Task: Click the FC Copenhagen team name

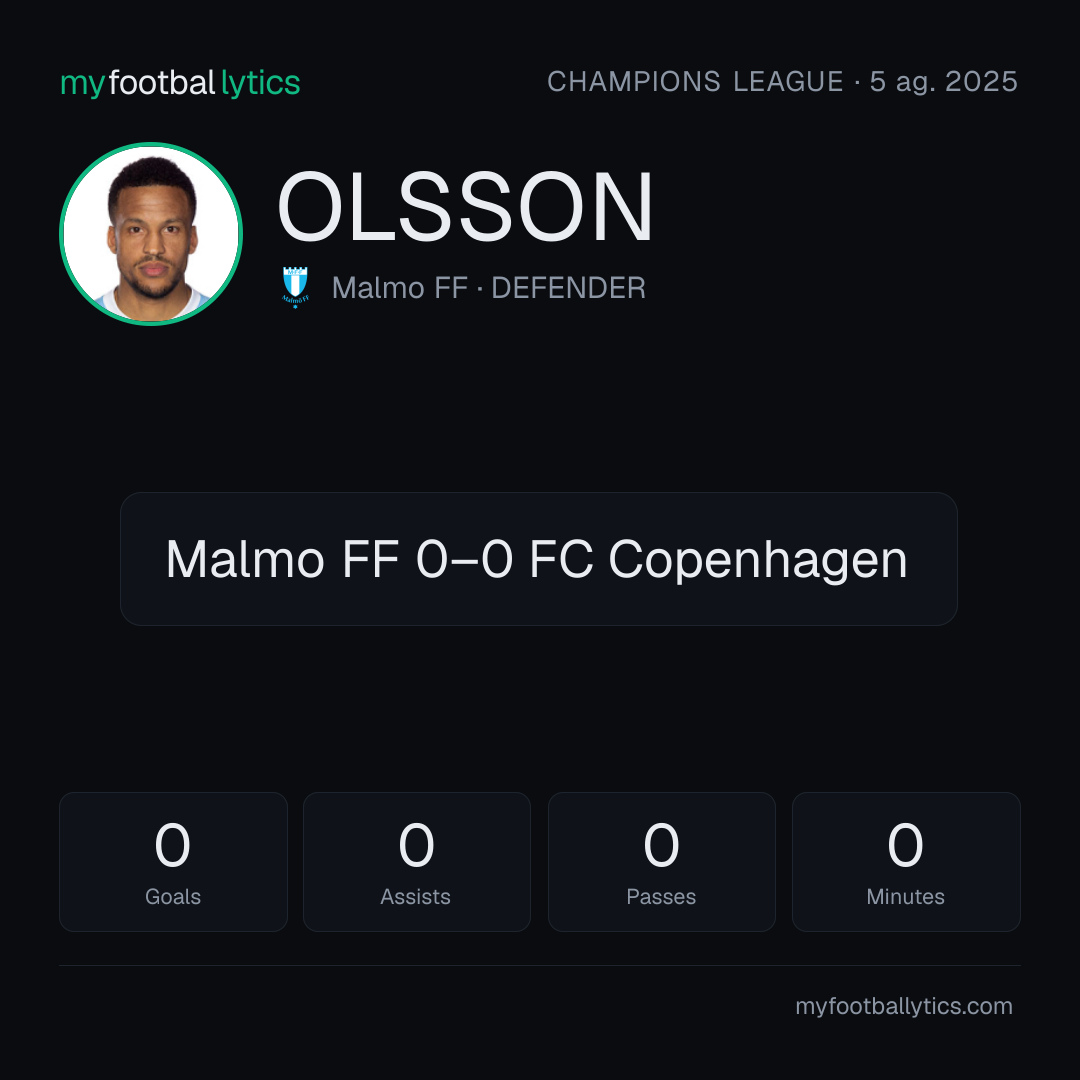Action: point(718,559)
